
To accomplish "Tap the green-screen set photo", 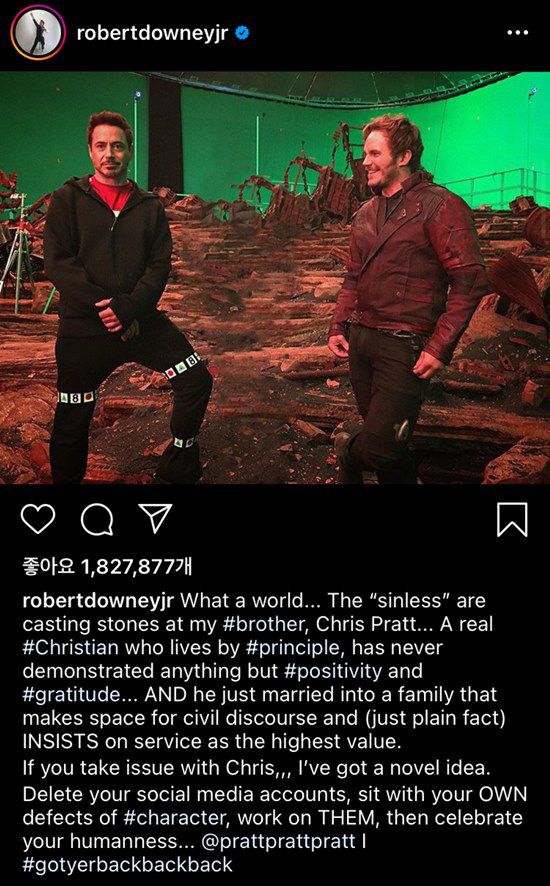I will point(275,277).
